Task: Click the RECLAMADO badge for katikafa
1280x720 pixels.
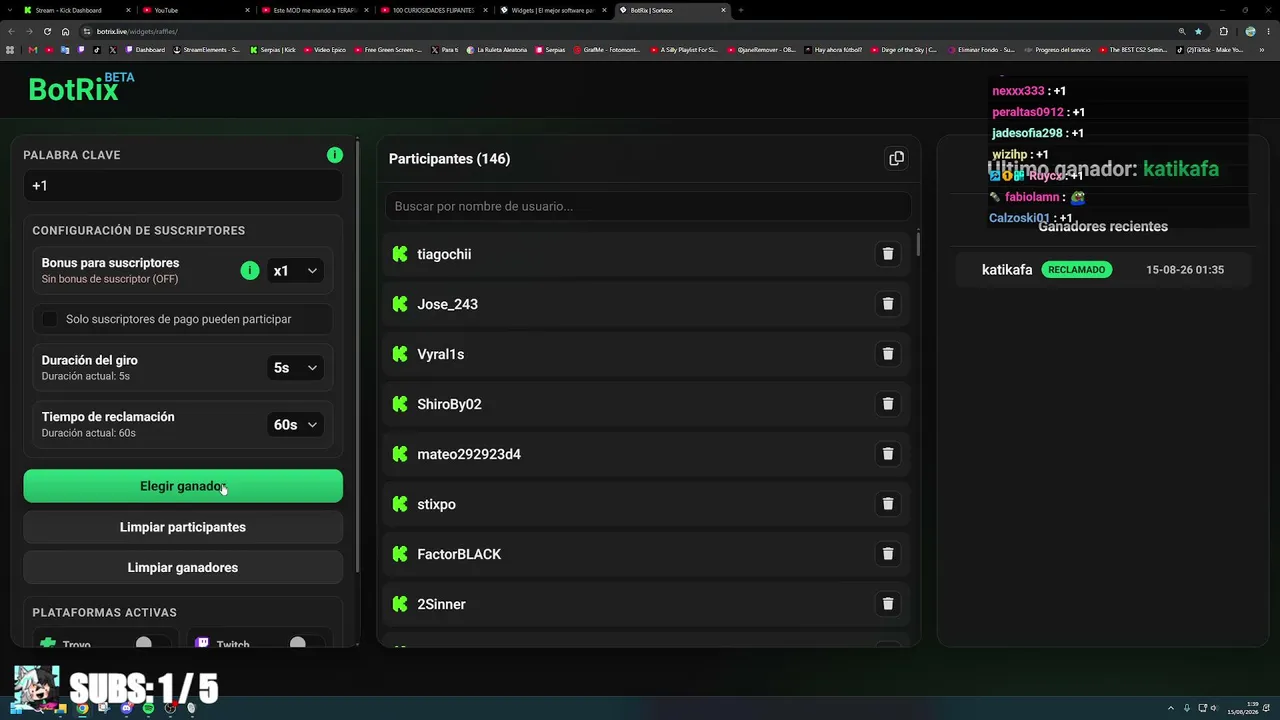Action: [1076, 270]
